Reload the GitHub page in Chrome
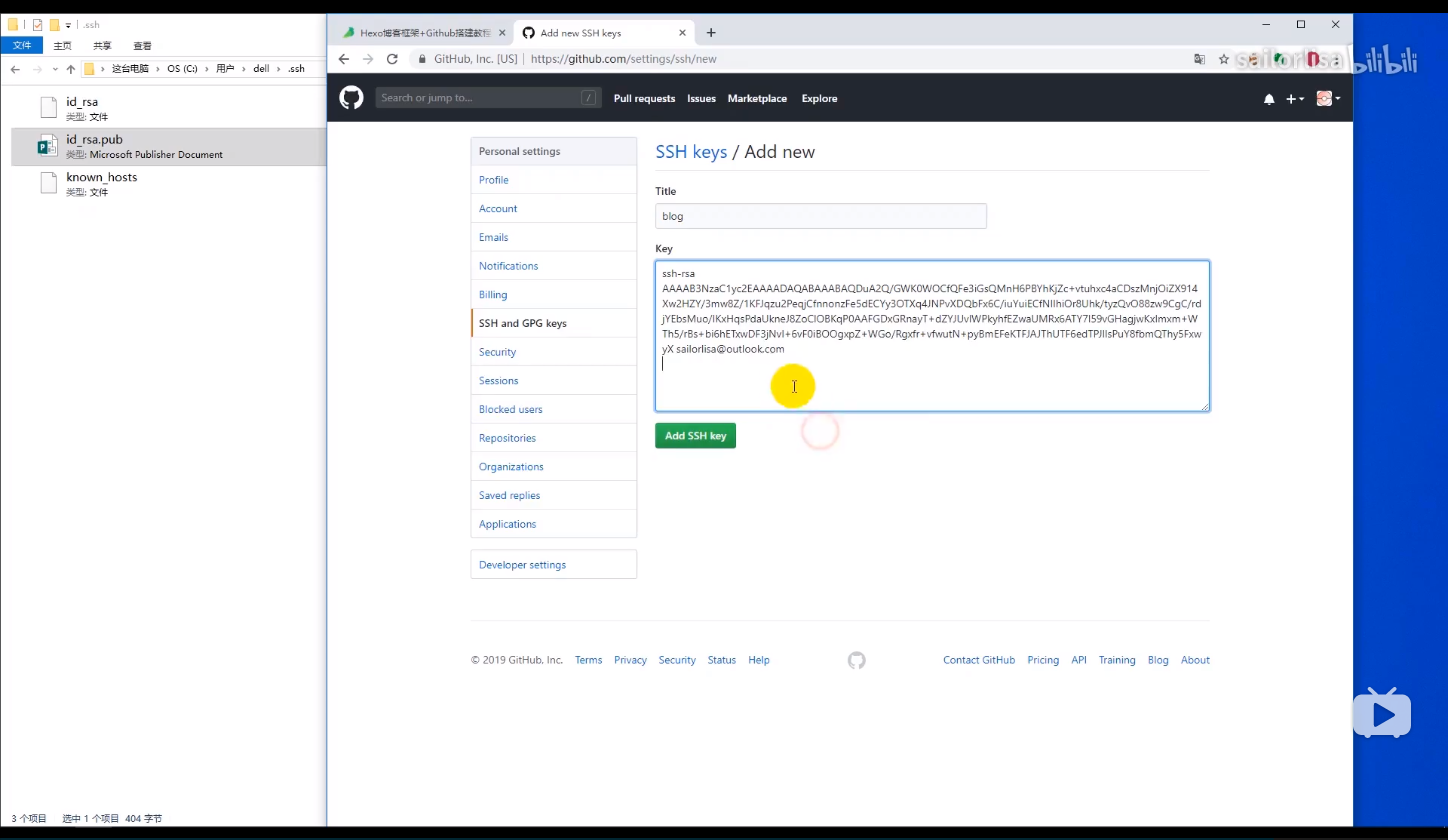Screen dimensions: 1448x840 [x=392, y=59]
